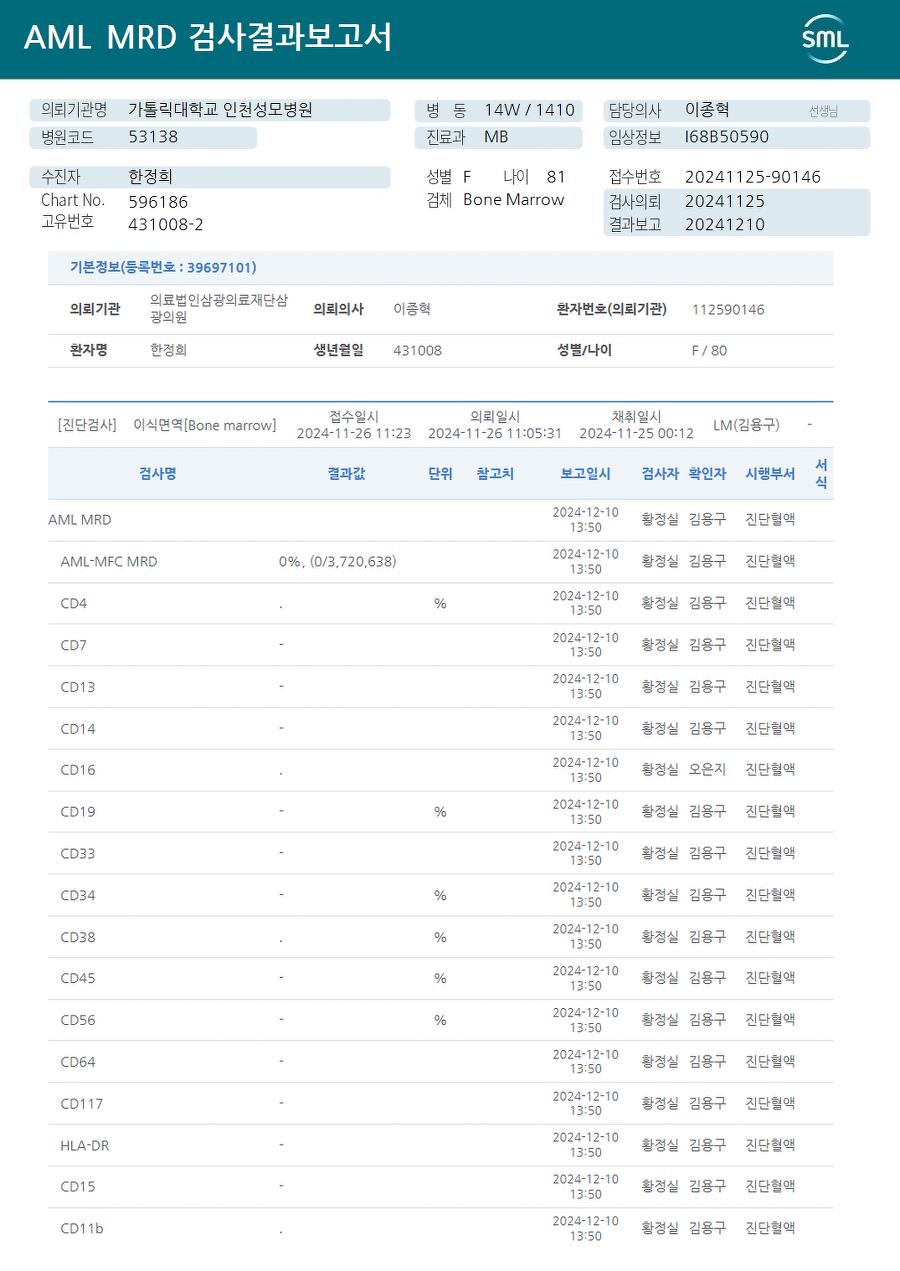This screenshot has width=900, height=1271.
Task: Select the report title 'AML MRD 검사결과보고서'
Action: [x=208, y=38]
